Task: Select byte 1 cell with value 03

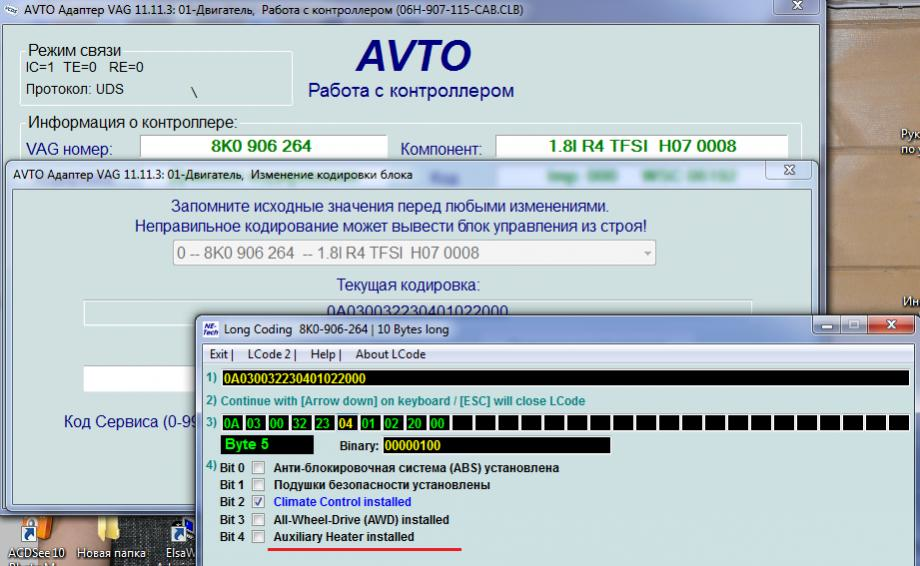Action: (x=254, y=423)
